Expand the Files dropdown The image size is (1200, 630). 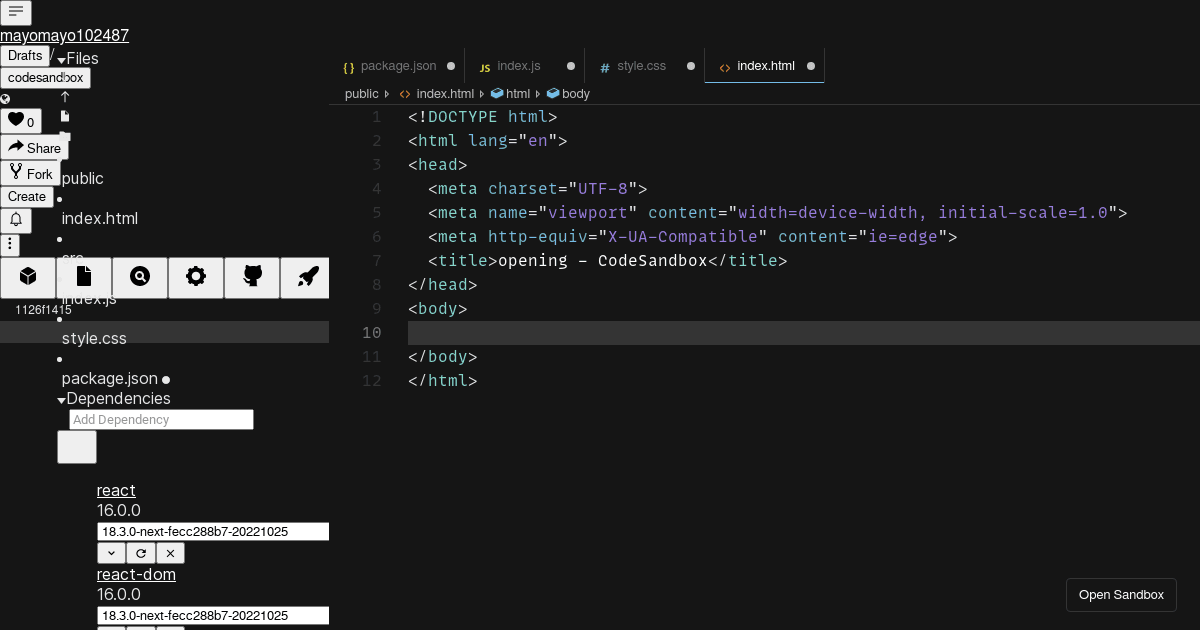click(62, 59)
